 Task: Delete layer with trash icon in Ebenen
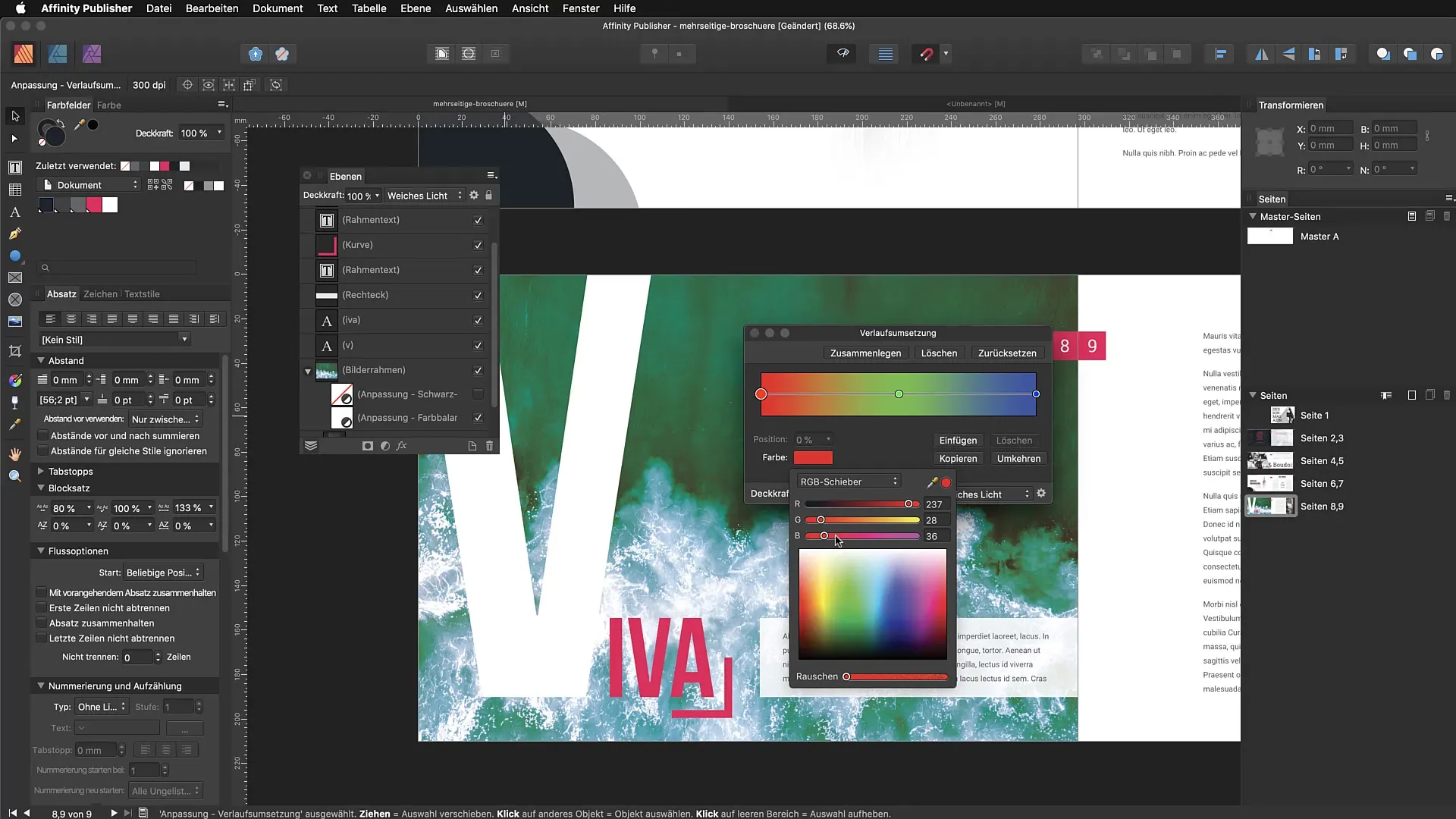click(x=490, y=446)
